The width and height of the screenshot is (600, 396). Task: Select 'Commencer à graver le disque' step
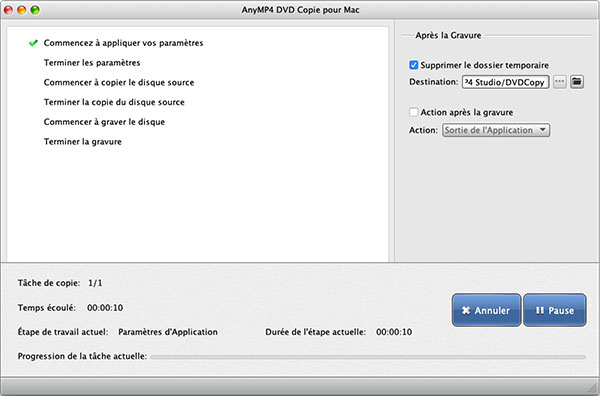click(104, 122)
